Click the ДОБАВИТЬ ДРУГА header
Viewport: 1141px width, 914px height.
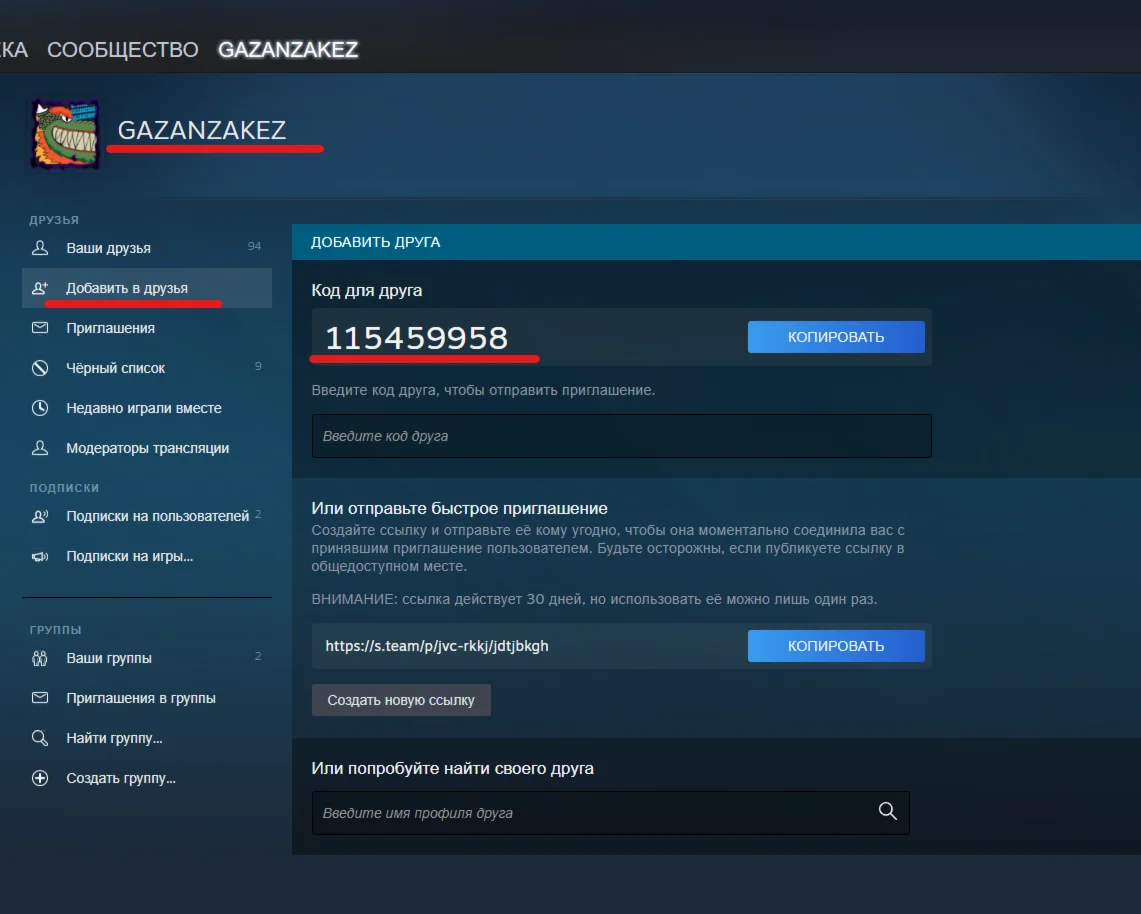pos(375,242)
